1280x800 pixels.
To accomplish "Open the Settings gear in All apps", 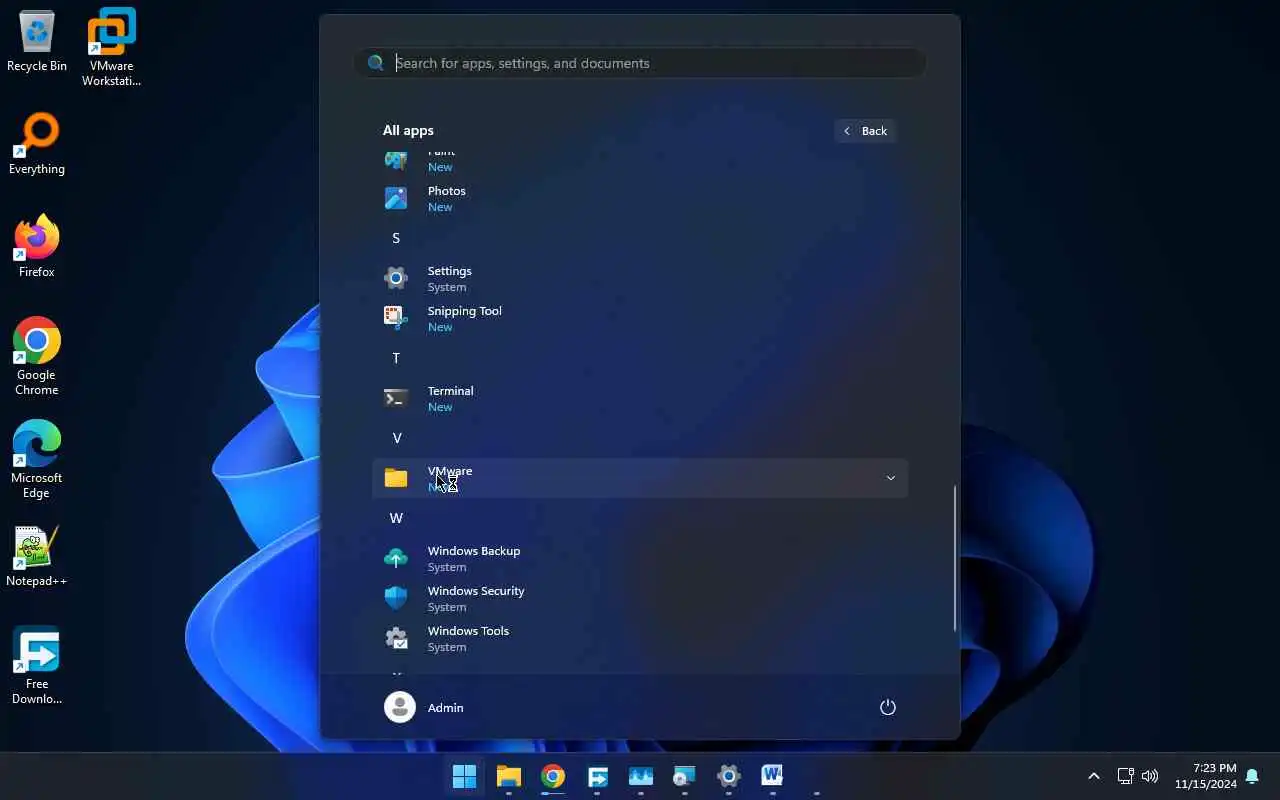I will (396, 278).
